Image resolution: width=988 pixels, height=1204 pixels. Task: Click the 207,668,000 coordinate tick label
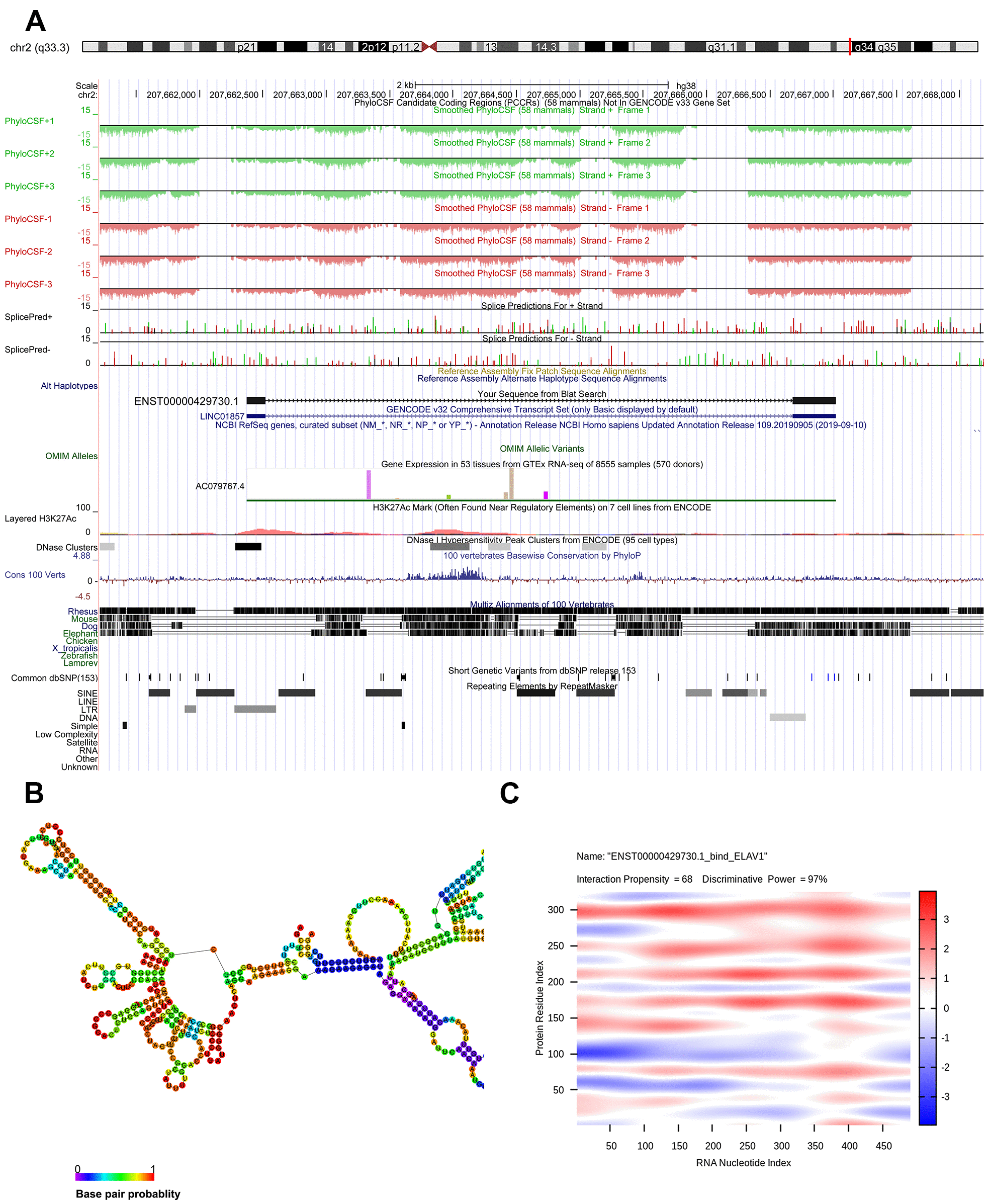coord(931,95)
